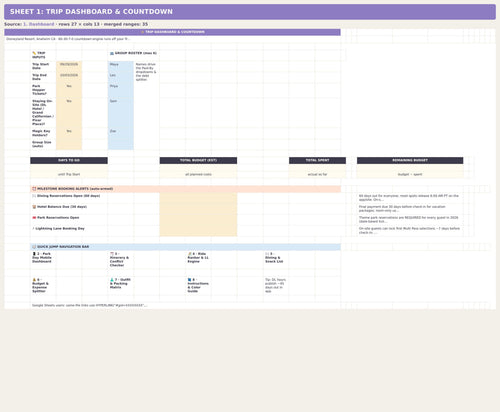This screenshot has width=500, height=412.
Task: Click the calendar icon on Itinerary link
Action: point(112,254)
